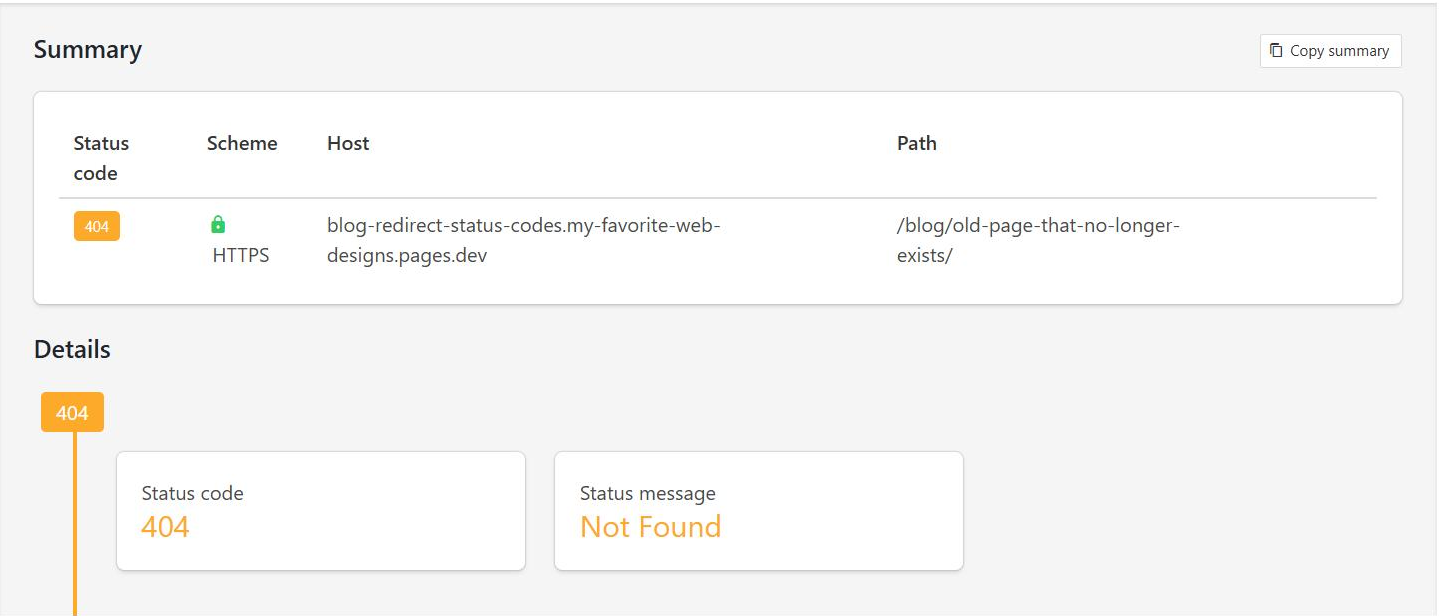
Task: Click the /blog/old-page-that-no-longer-exists/ path
Action: (1038, 241)
